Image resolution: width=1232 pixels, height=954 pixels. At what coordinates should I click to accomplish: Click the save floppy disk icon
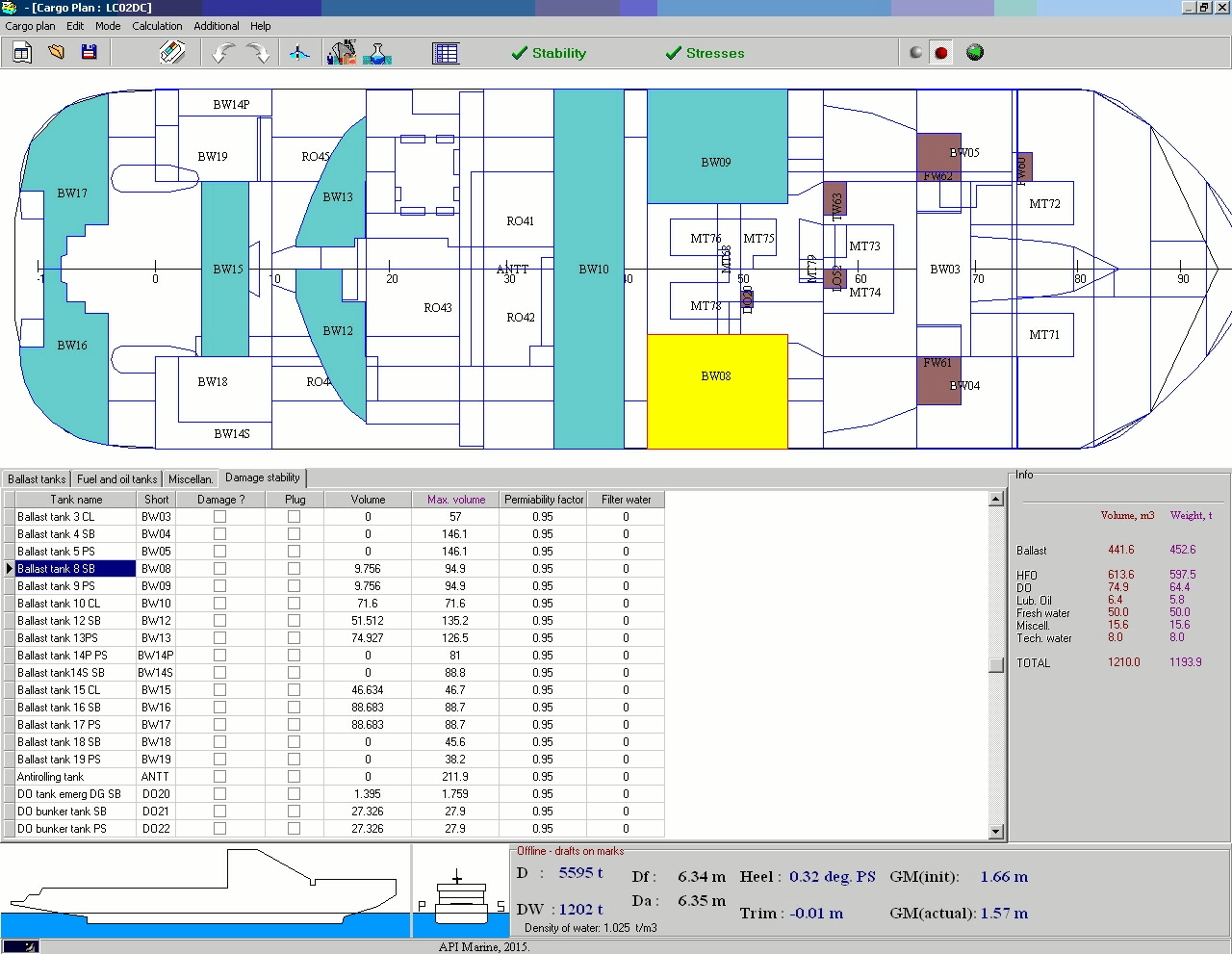coord(90,53)
